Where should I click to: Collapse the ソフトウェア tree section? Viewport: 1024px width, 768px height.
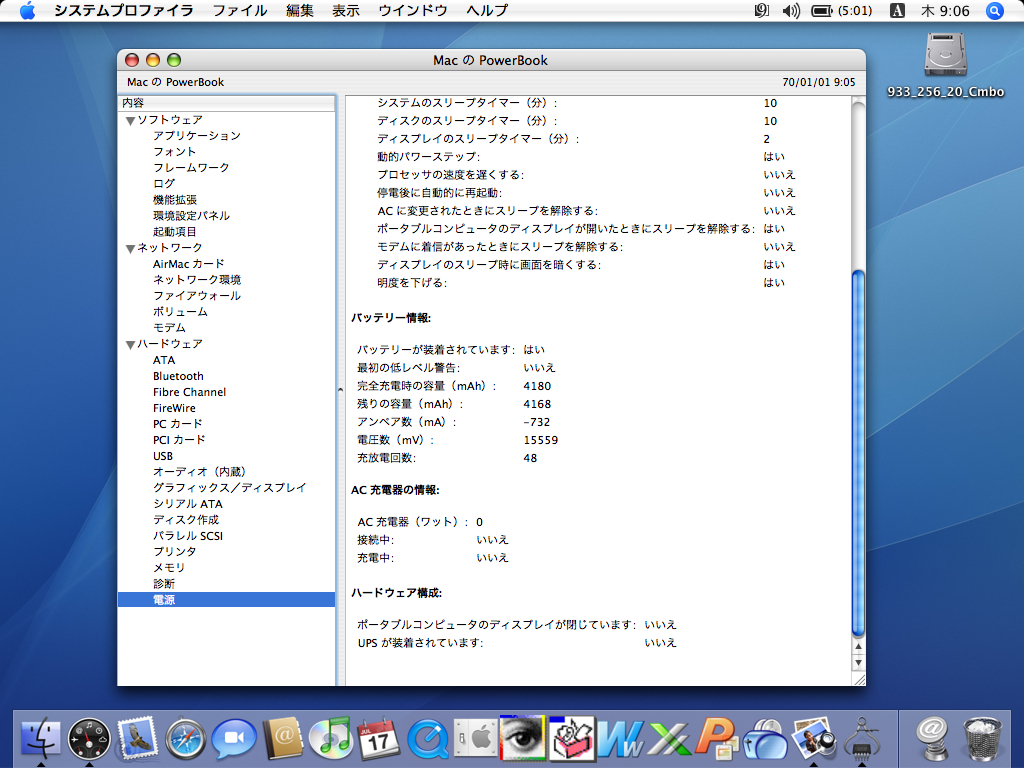pos(130,120)
